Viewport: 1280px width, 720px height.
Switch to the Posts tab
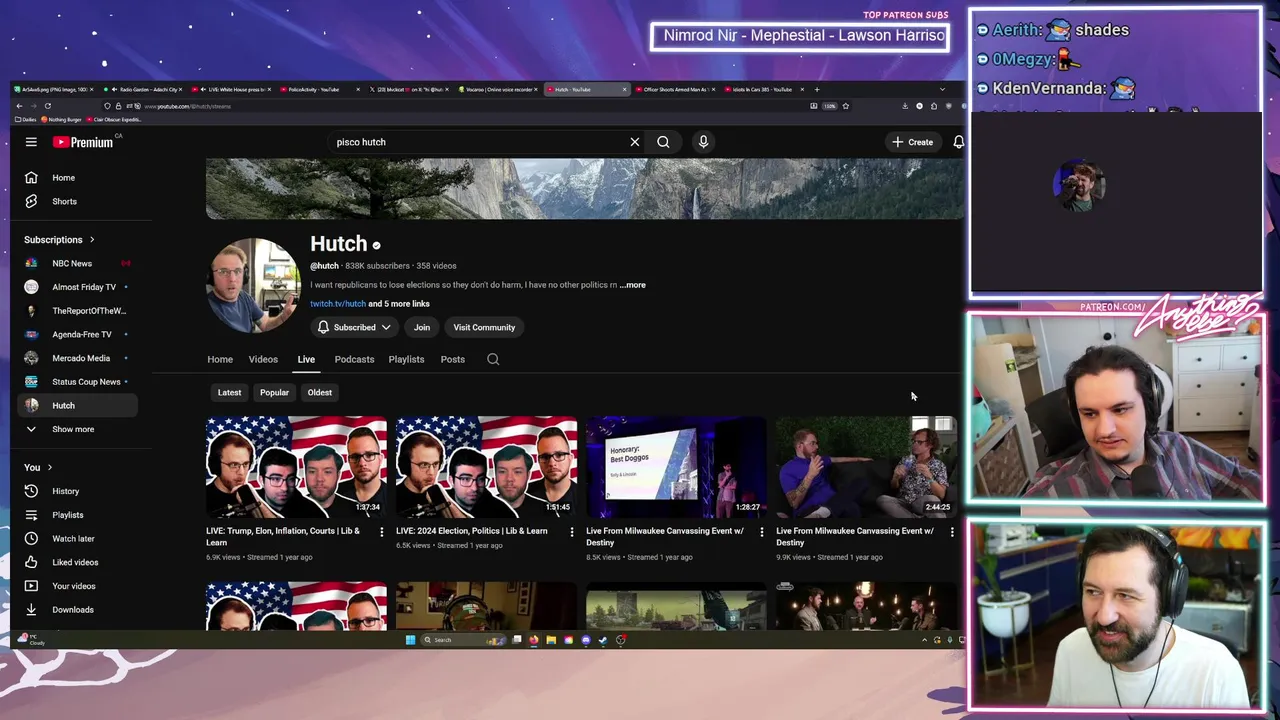(x=452, y=359)
